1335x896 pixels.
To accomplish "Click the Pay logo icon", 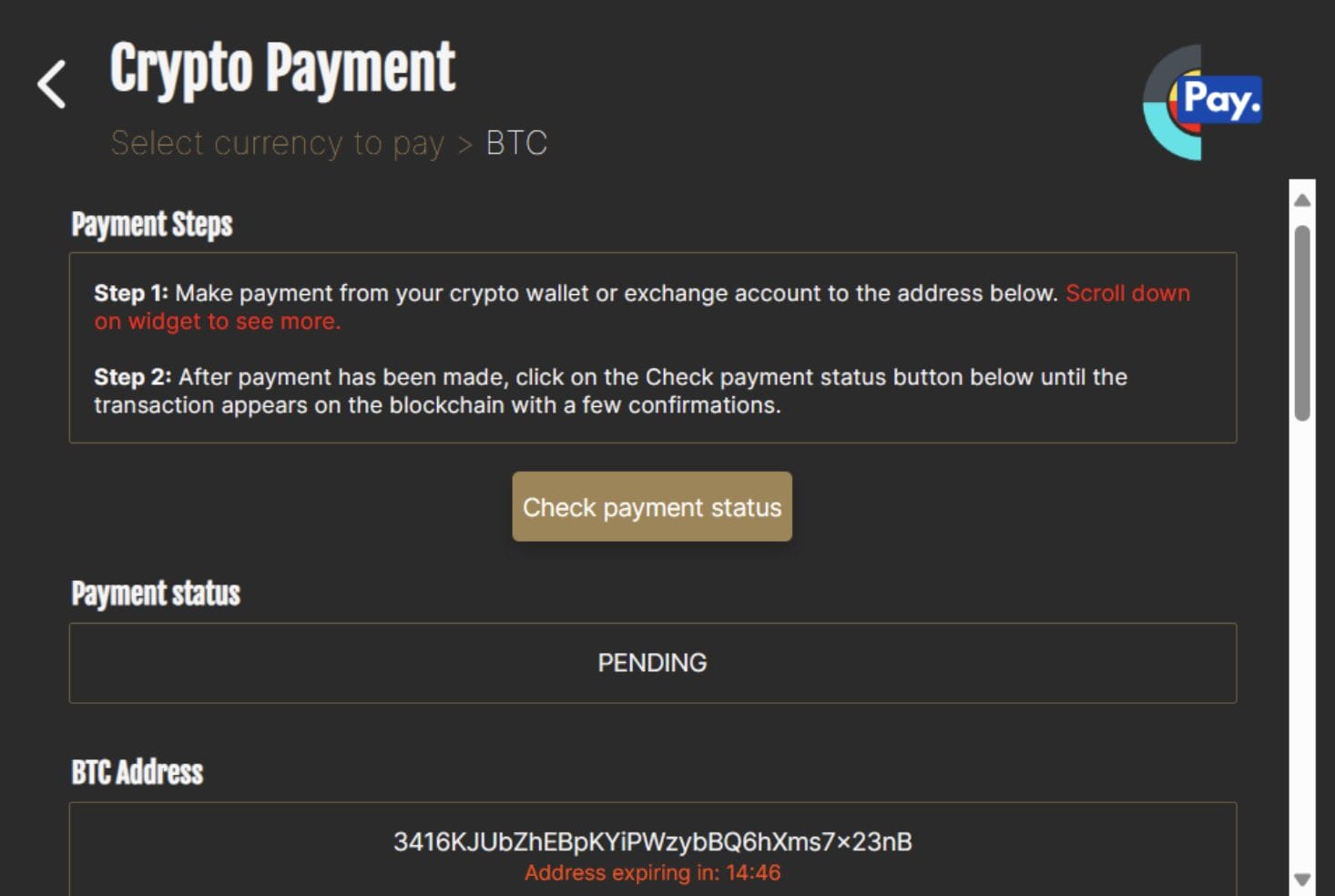I will 1202,102.
